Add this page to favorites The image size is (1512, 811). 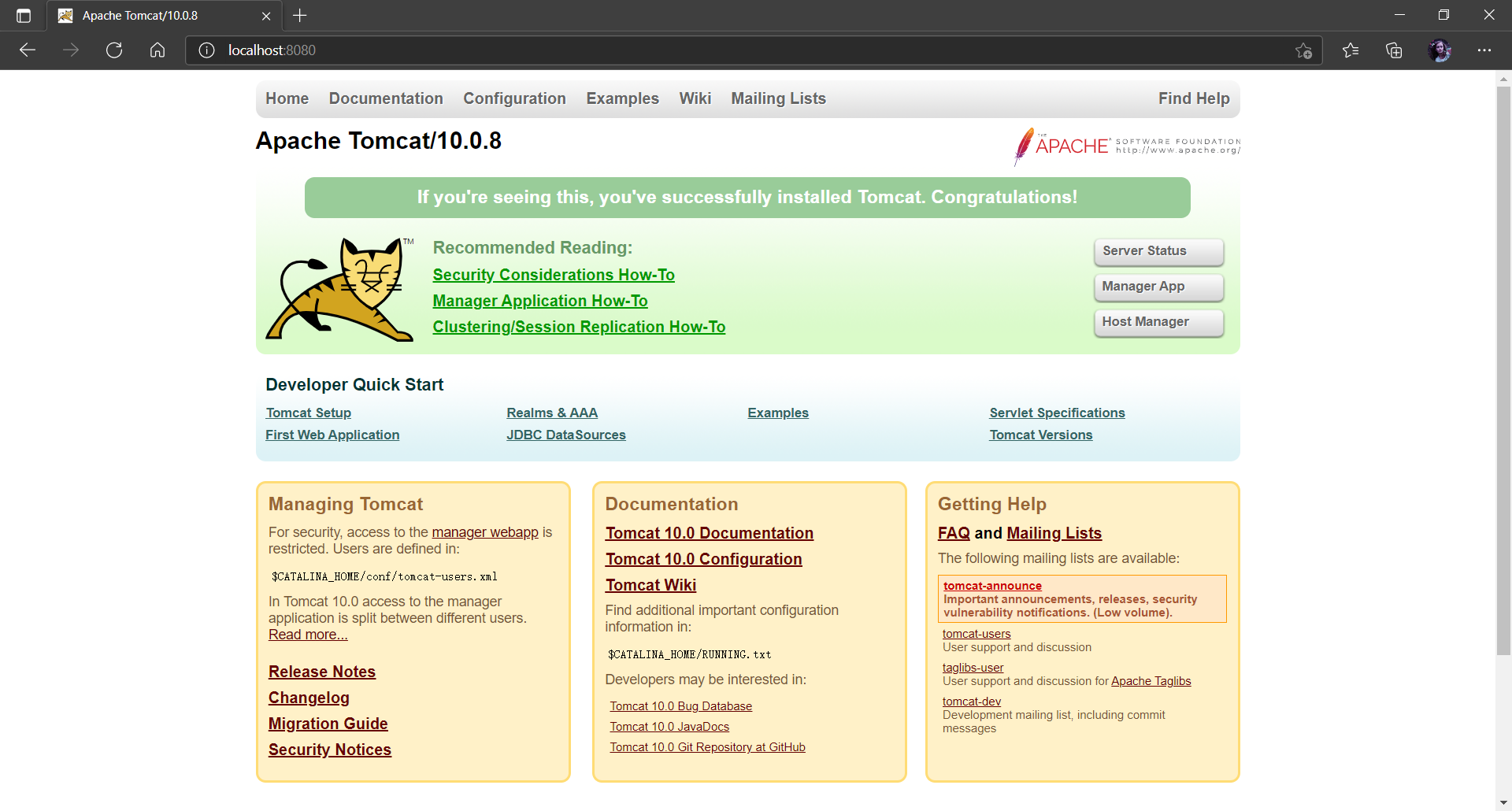1304,50
